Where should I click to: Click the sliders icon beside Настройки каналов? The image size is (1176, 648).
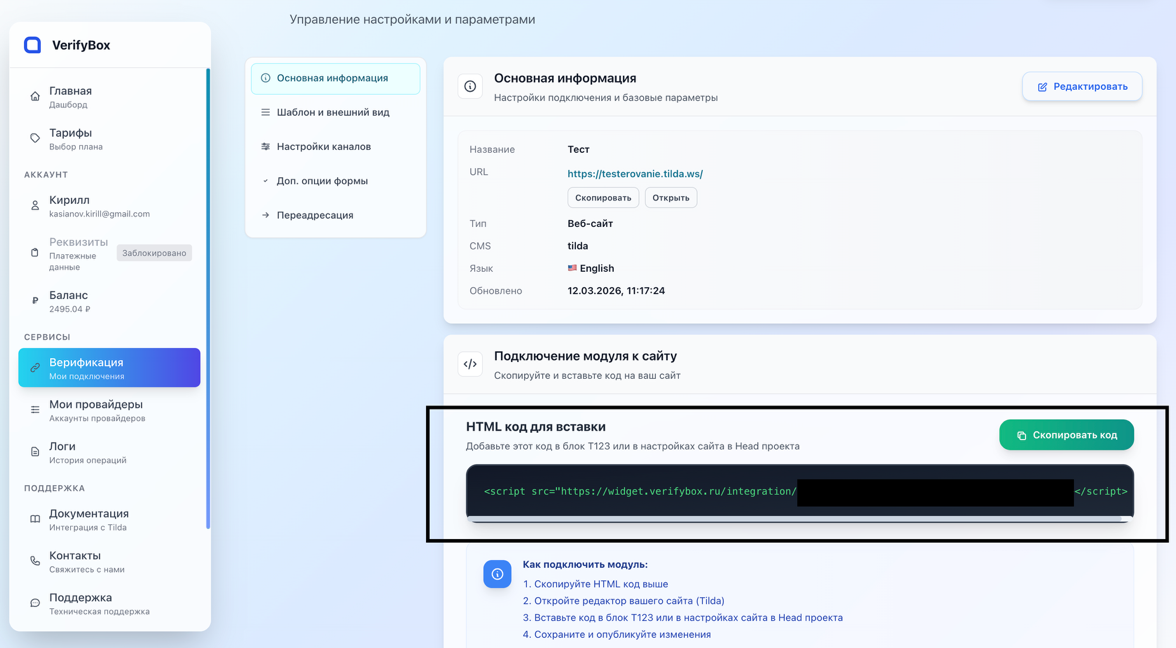tap(266, 147)
